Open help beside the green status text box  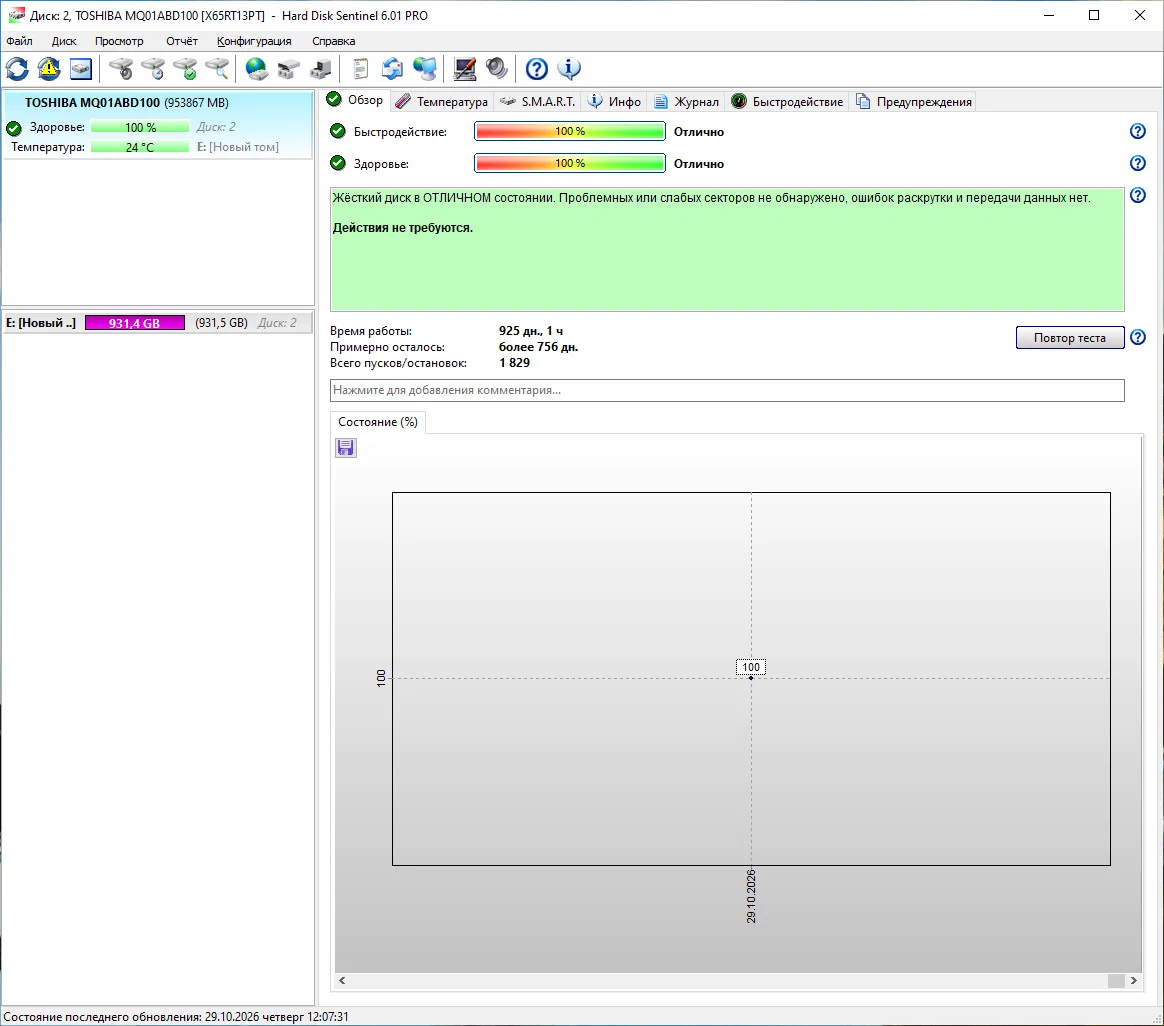point(1137,195)
